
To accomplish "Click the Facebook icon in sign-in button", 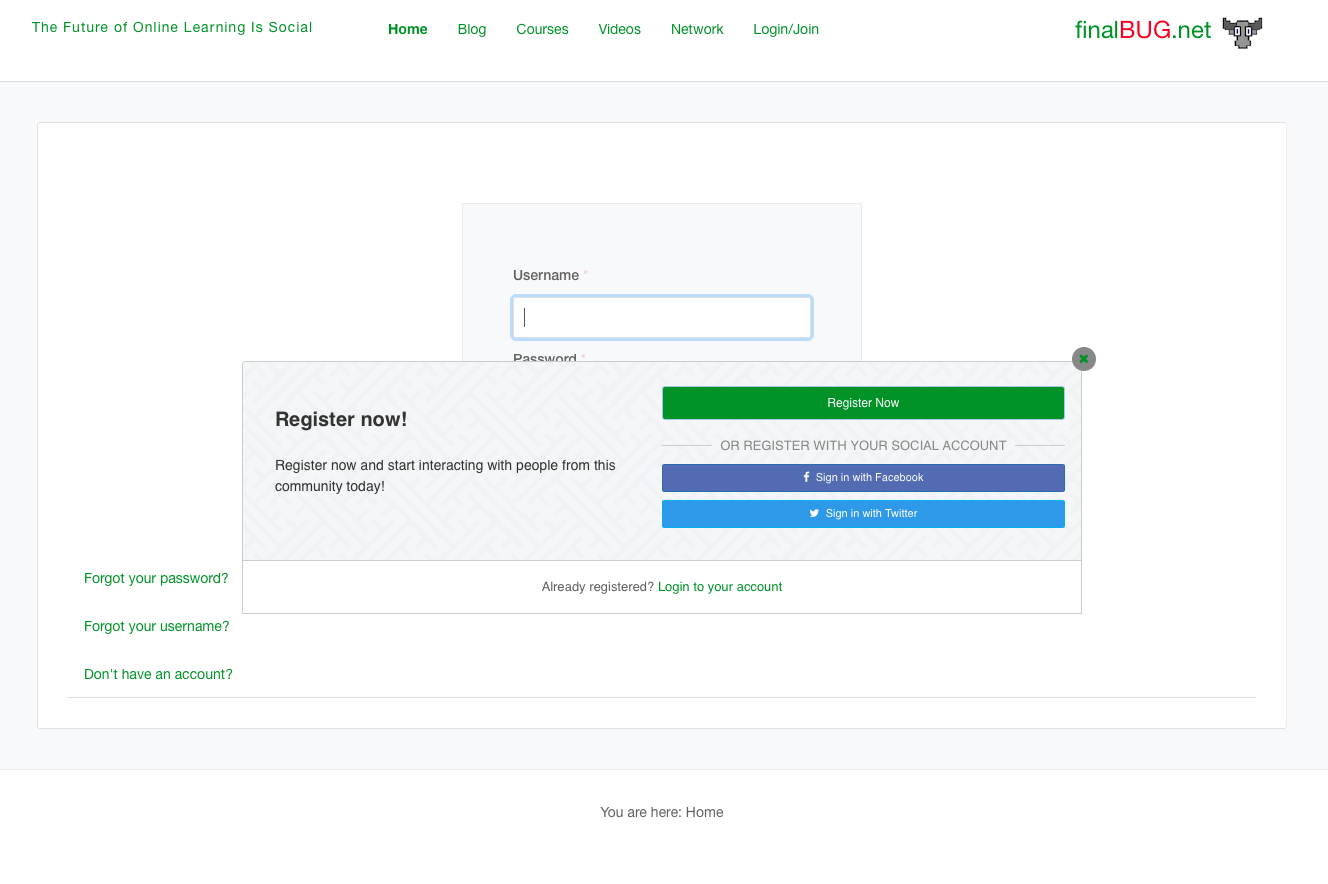I will (806, 477).
